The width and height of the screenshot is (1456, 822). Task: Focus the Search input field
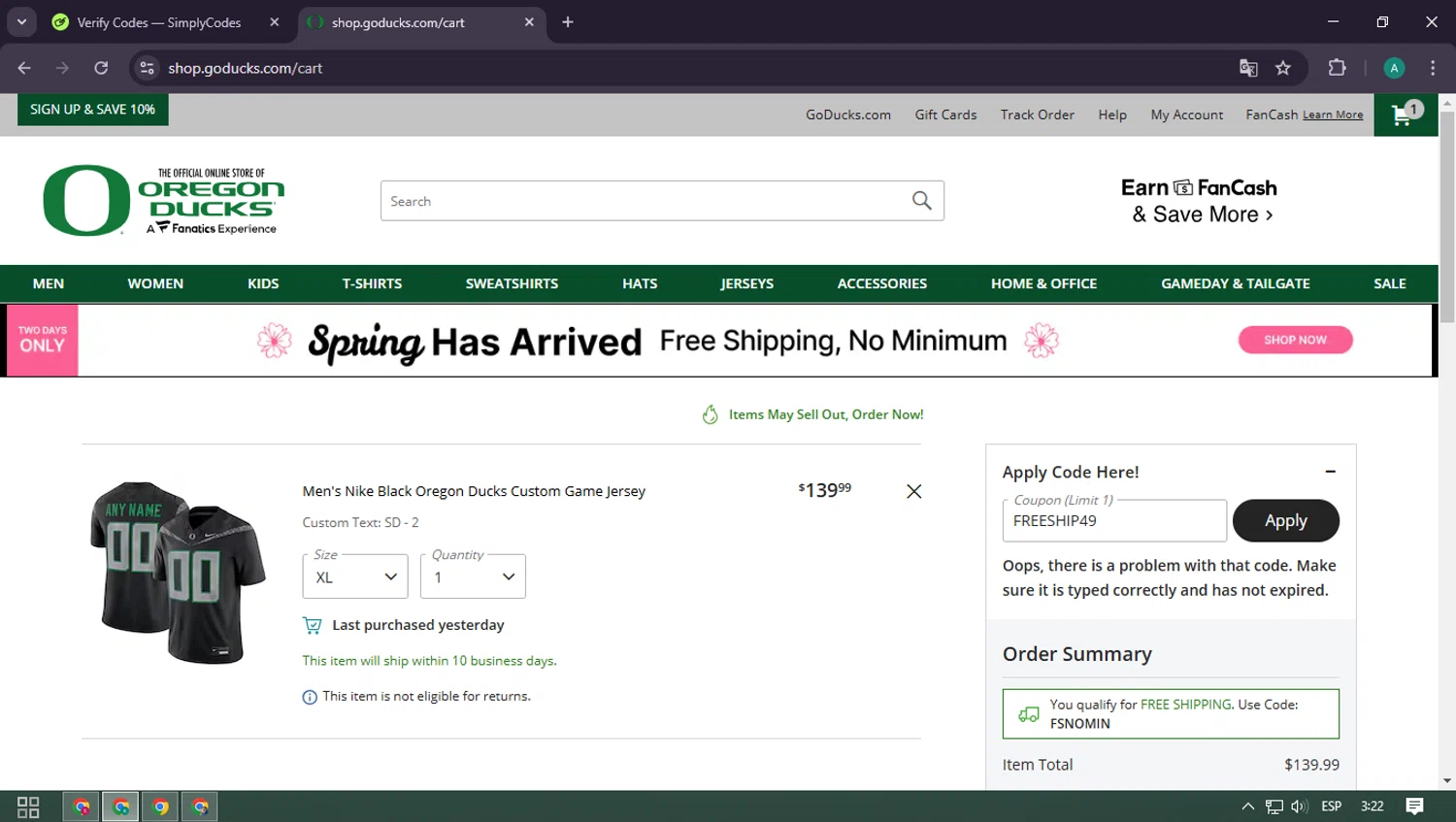click(x=643, y=201)
